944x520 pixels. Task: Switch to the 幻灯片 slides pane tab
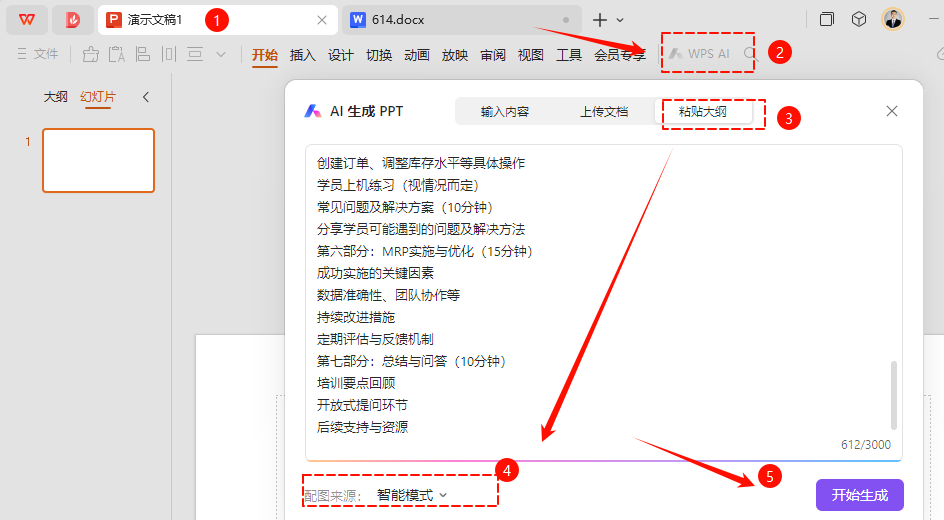[x=98, y=97]
